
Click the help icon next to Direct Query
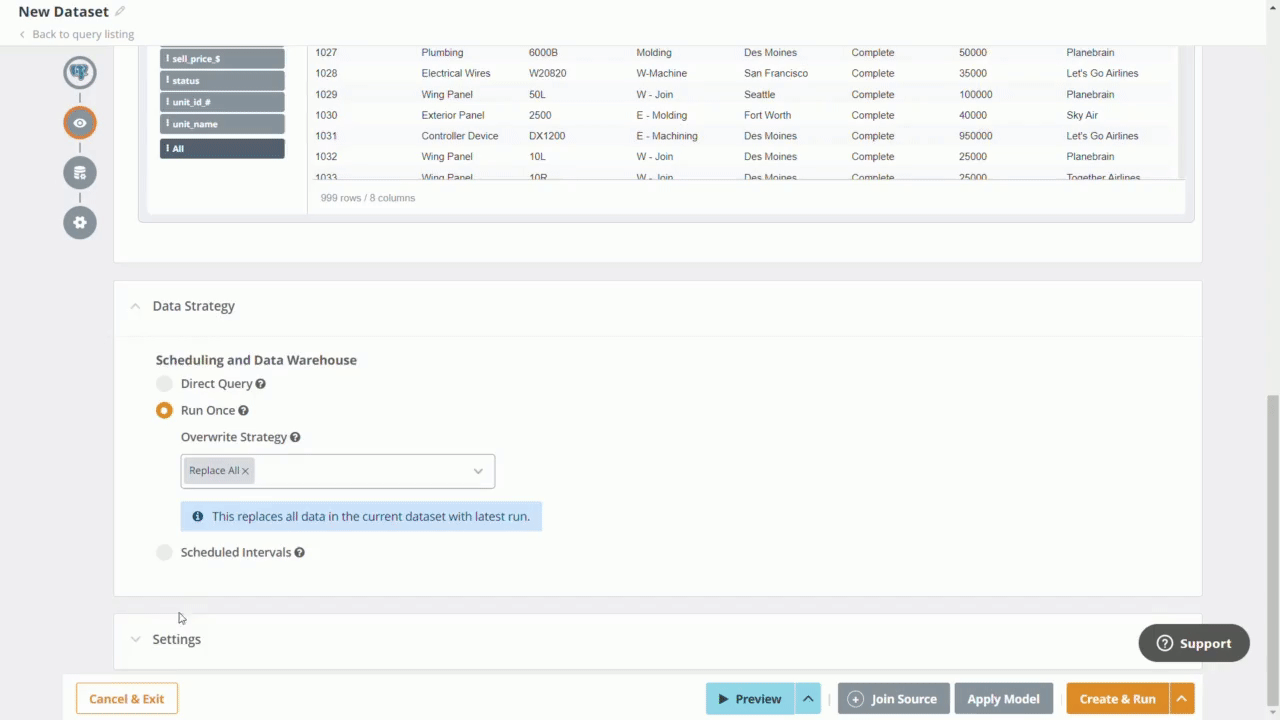(260, 384)
